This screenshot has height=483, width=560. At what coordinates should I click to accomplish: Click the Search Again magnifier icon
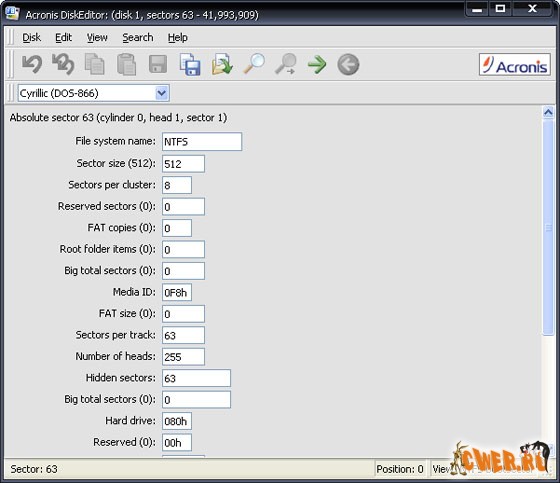point(285,64)
